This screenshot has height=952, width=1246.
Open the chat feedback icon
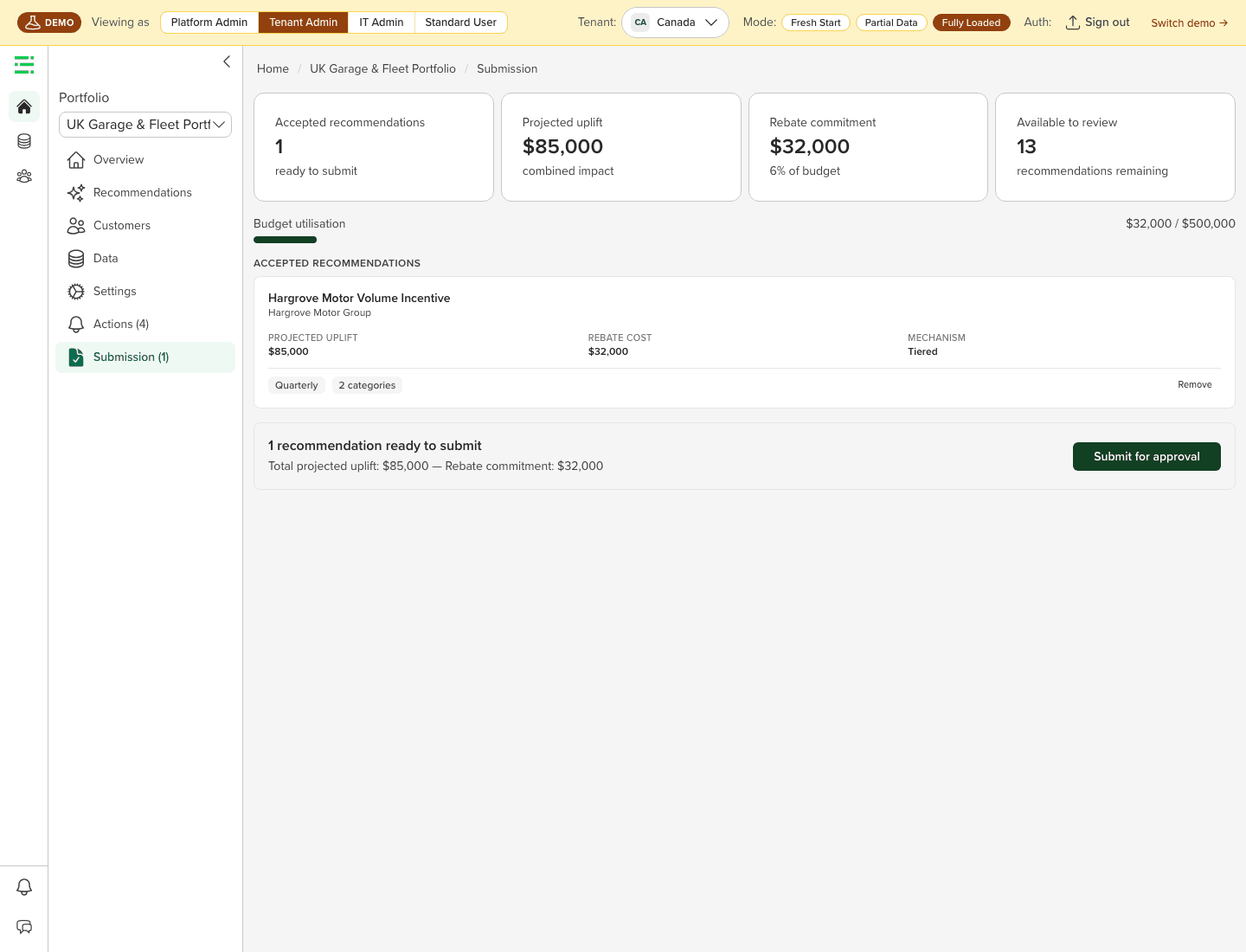[x=24, y=927]
